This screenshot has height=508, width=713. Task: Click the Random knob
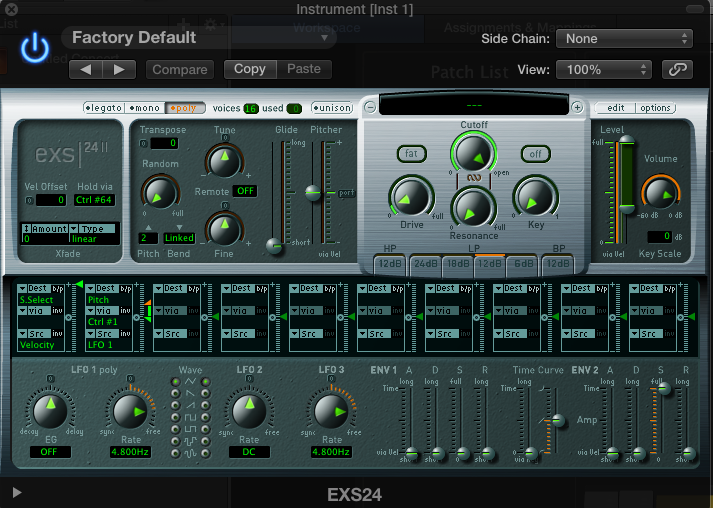pos(160,193)
